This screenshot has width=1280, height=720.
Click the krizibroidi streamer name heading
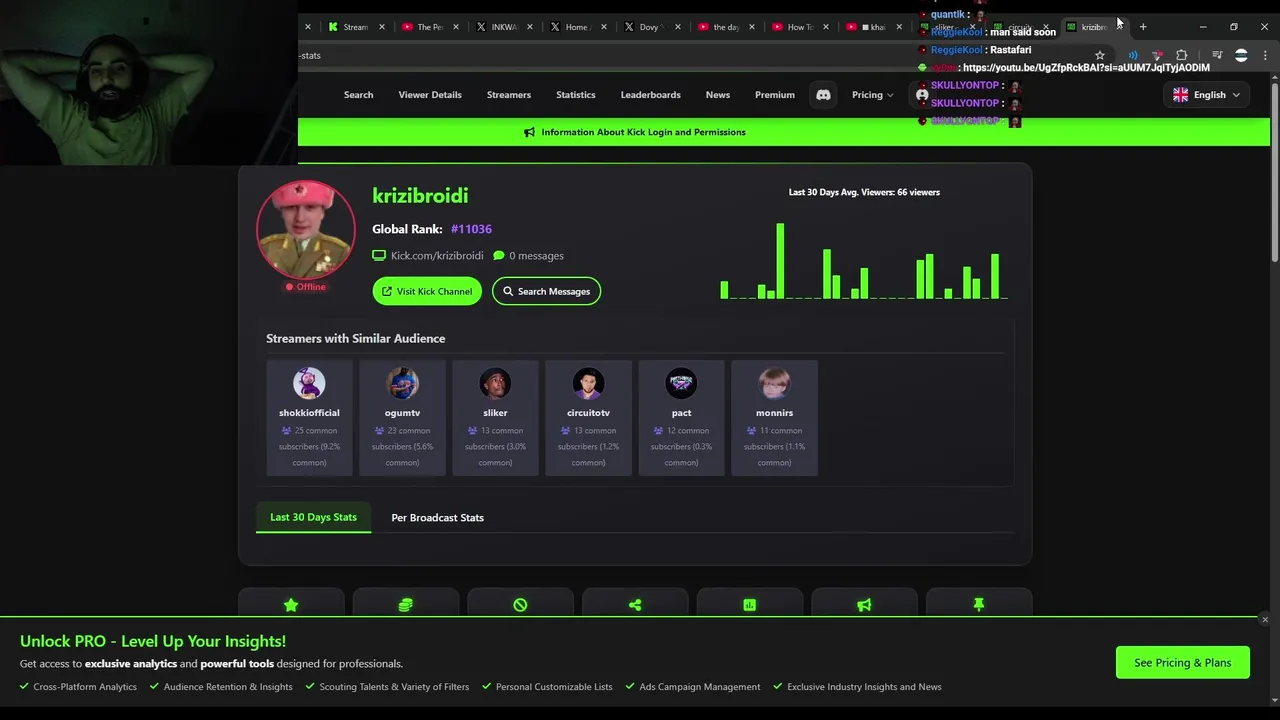420,196
